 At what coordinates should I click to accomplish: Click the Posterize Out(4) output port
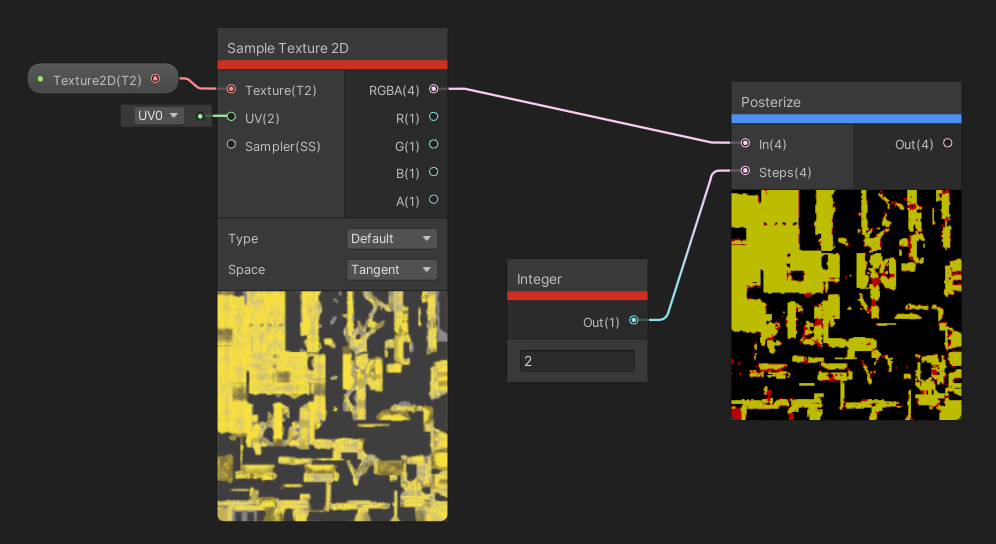pyautogui.click(x=947, y=144)
